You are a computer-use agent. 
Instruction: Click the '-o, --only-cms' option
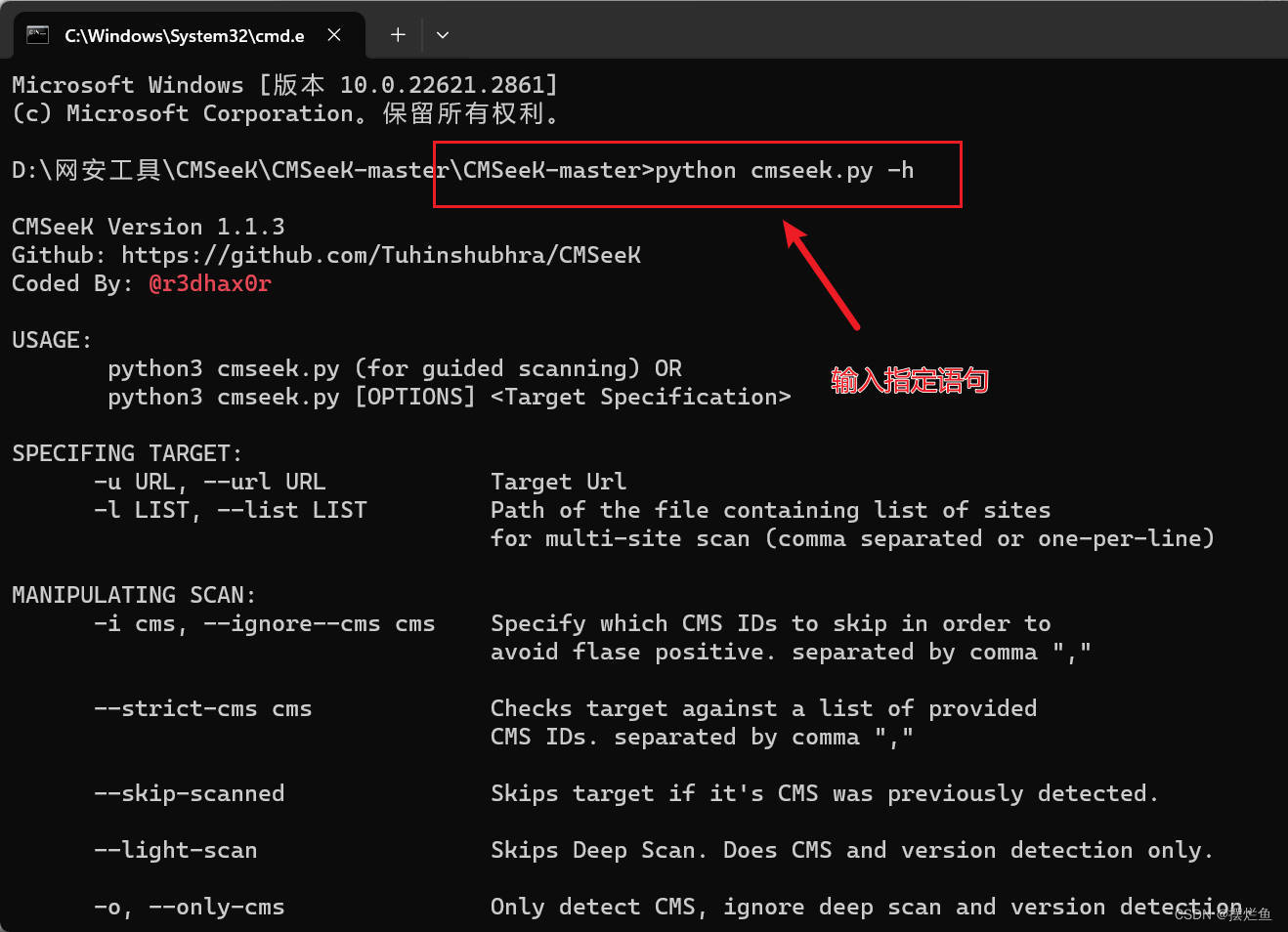tap(190, 907)
